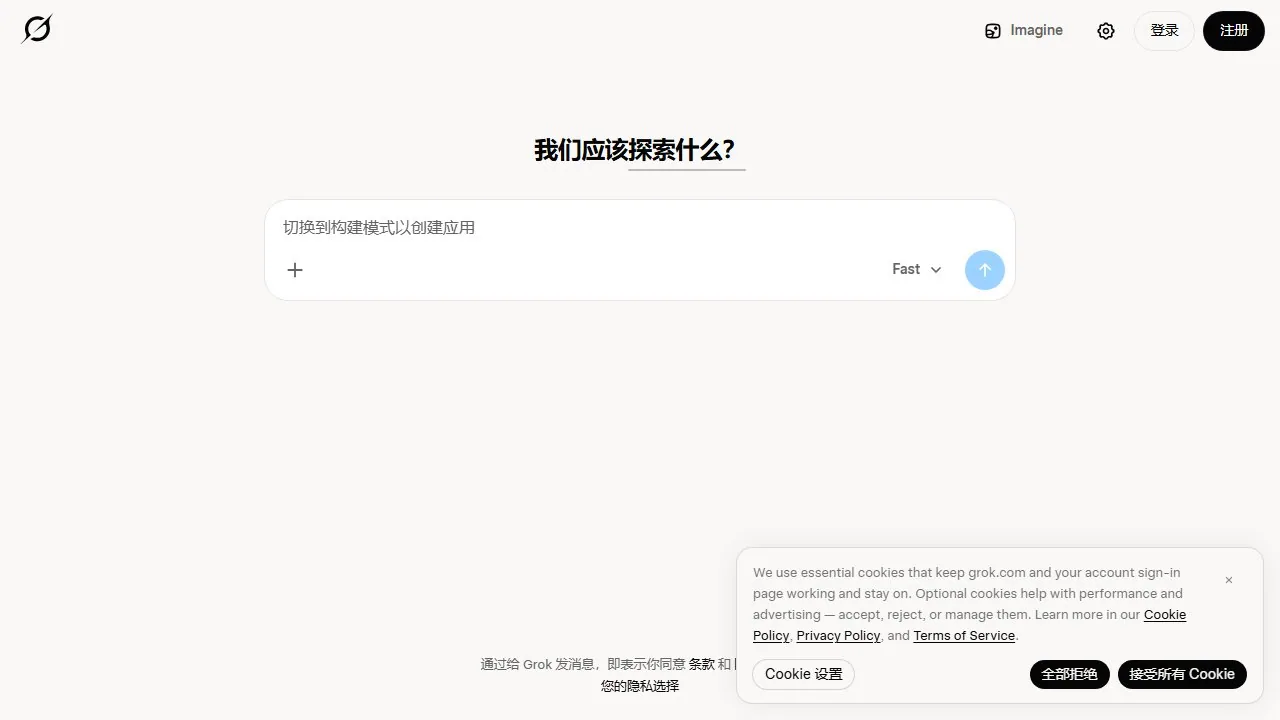Open the 条款 terms link
The width and height of the screenshot is (1280, 720).
[x=702, y=664]
